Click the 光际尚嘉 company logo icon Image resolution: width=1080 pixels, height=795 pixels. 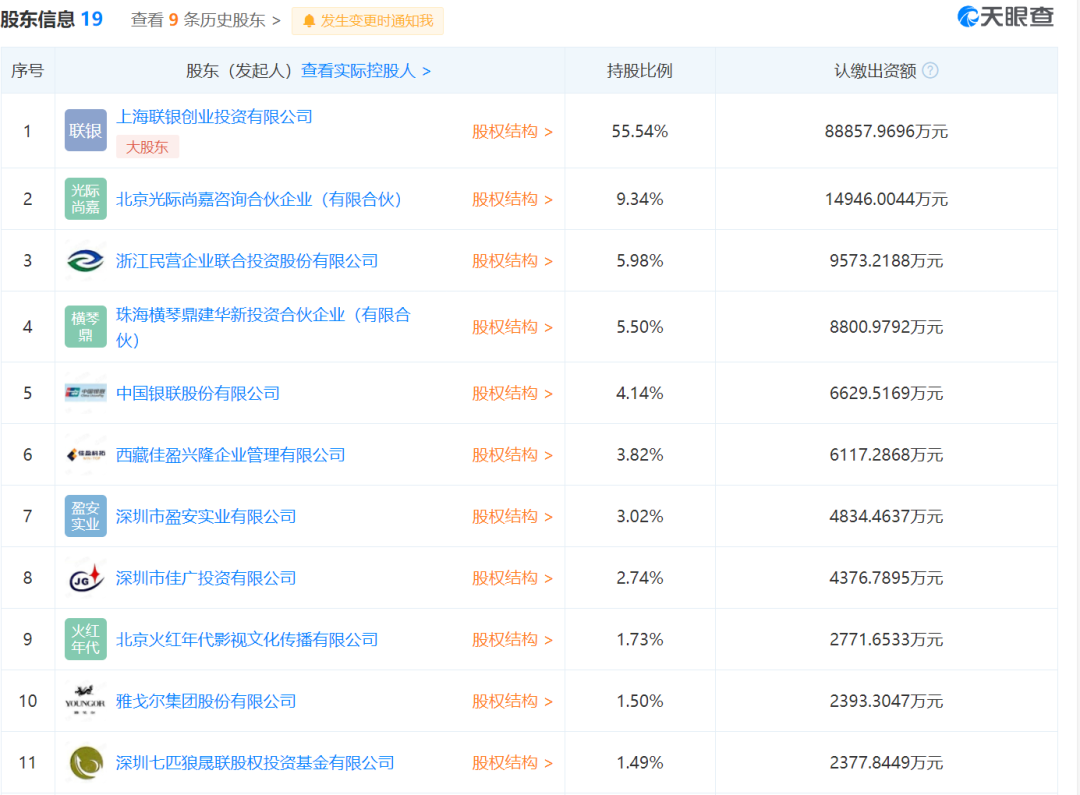(x=85, y=198)
